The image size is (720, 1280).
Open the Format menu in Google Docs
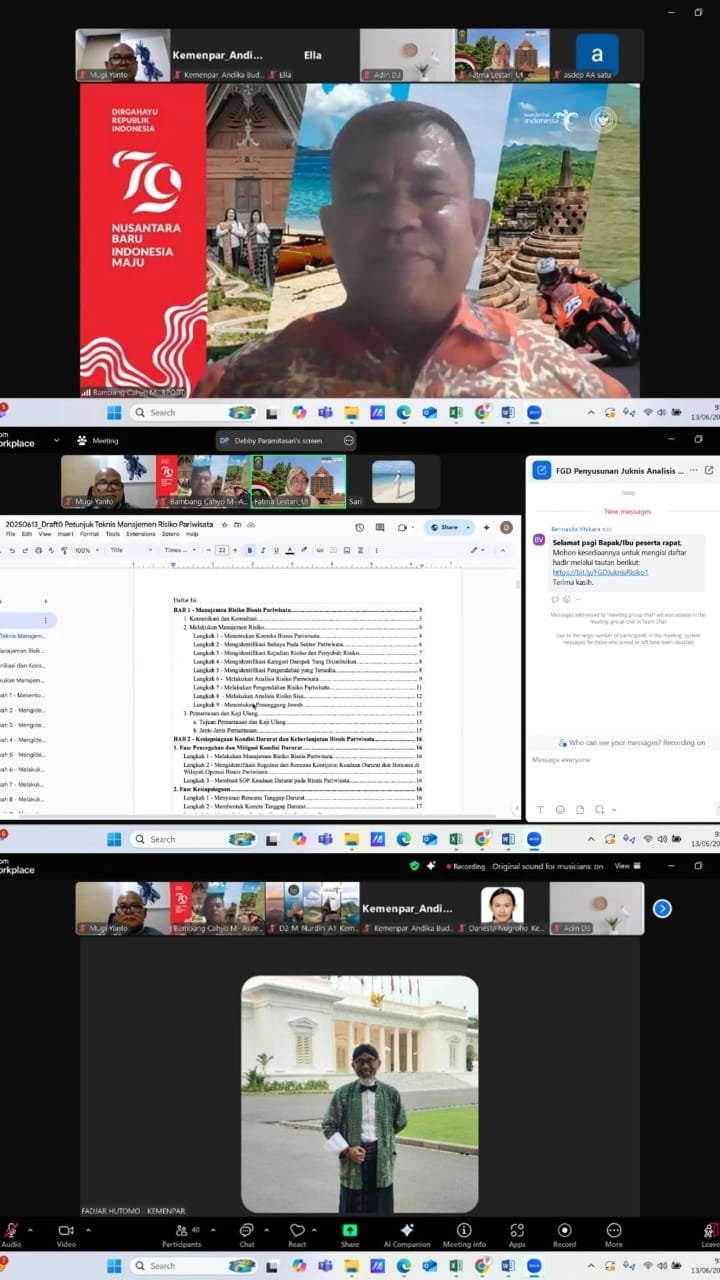89,534
